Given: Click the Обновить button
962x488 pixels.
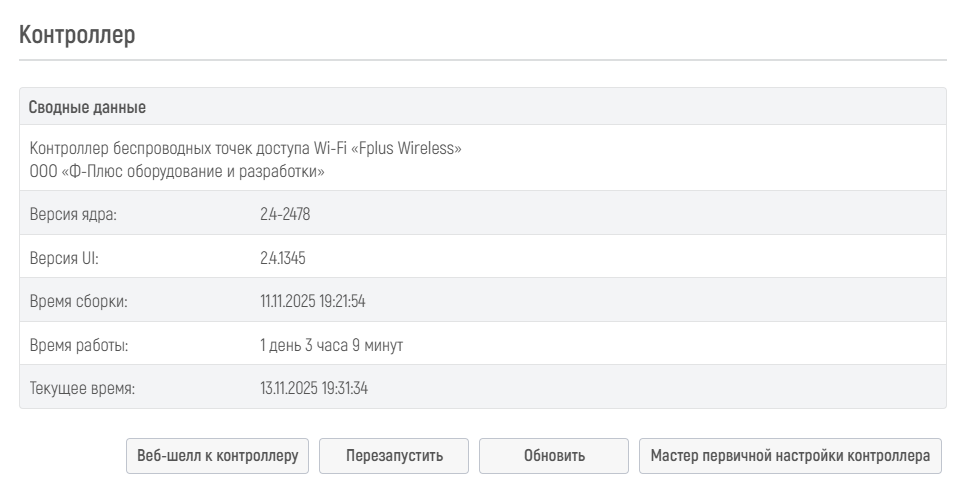Looking at the screenshot, I should click(x=554, y=456).
